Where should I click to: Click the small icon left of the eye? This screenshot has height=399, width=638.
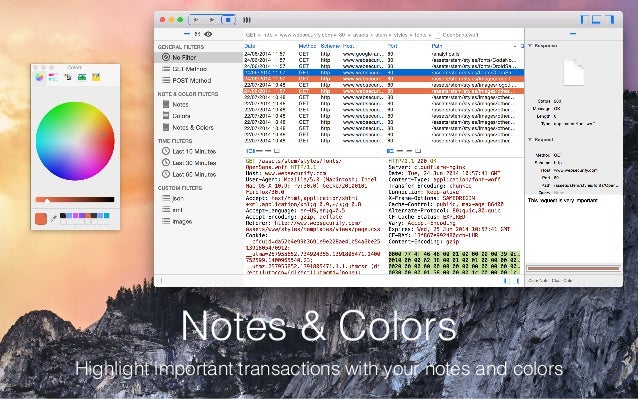point(197,34)
